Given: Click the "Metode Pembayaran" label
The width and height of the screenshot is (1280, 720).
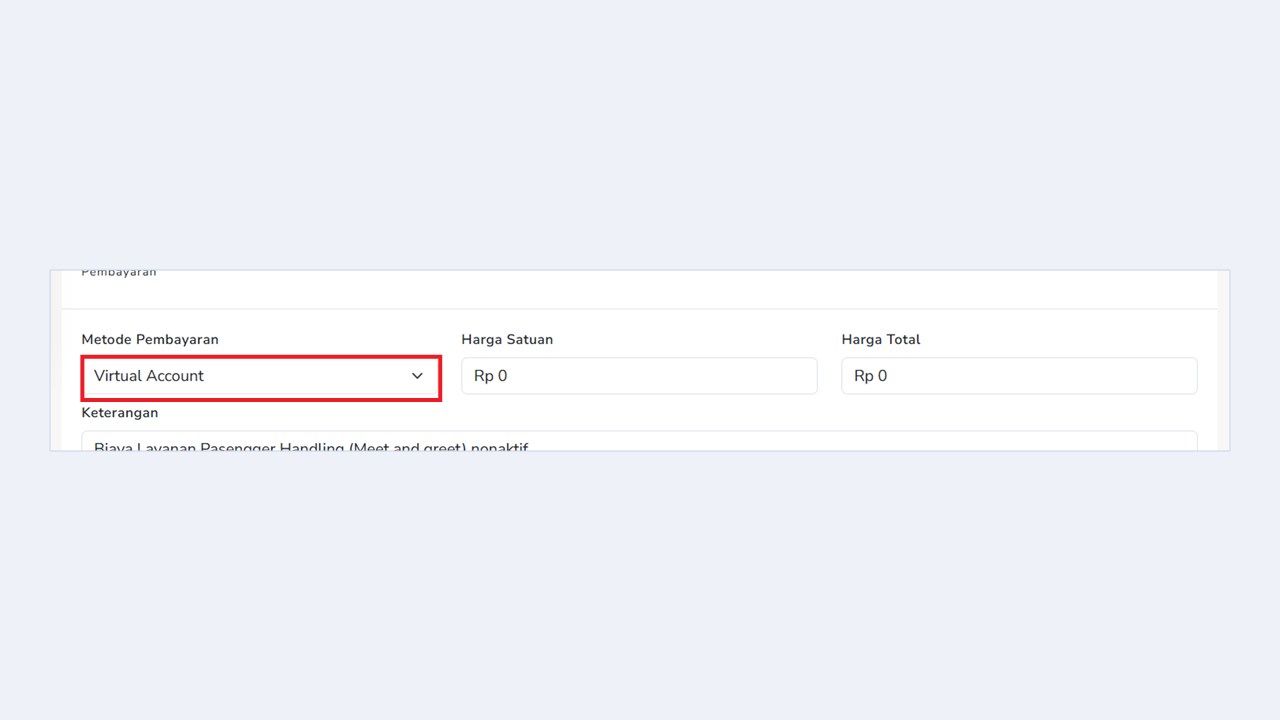Looking at the screenshot, I should pos(150,340).
